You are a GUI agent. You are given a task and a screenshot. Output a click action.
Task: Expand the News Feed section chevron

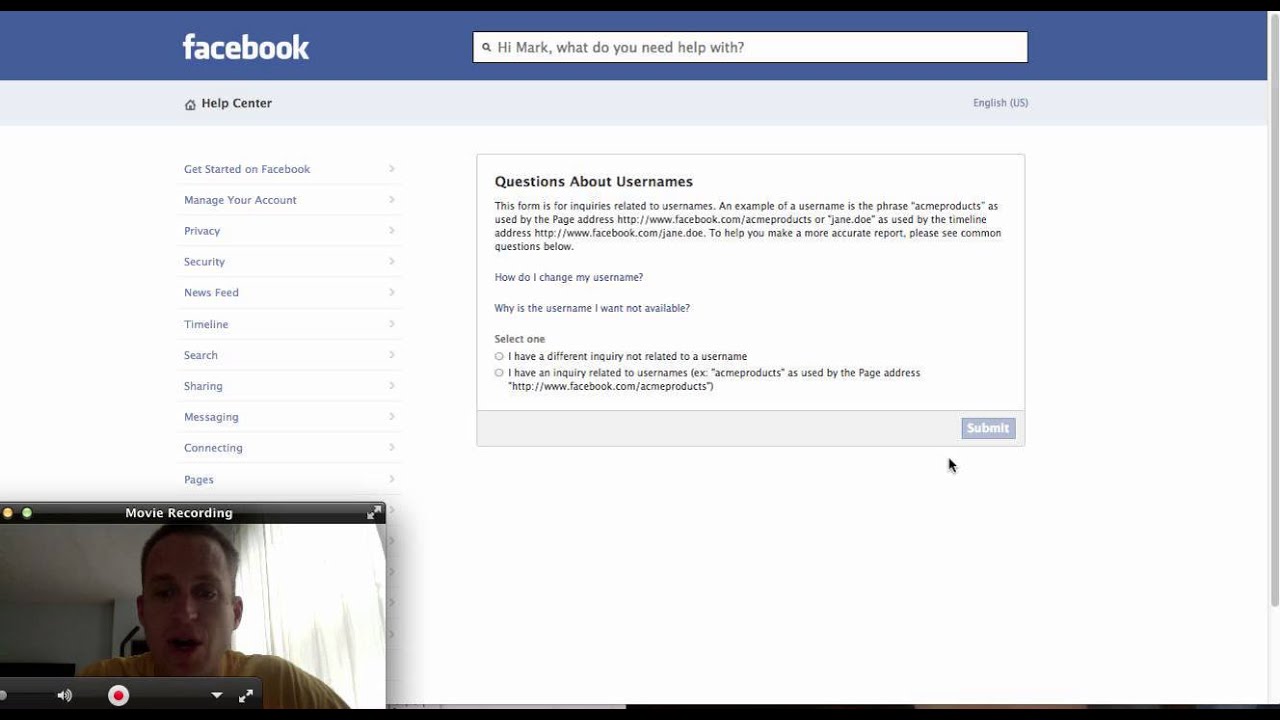392,293
